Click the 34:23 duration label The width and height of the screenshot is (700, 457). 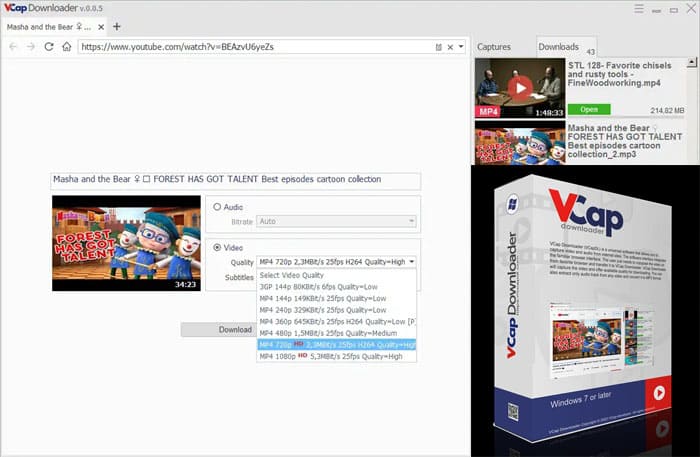[185, 284]
